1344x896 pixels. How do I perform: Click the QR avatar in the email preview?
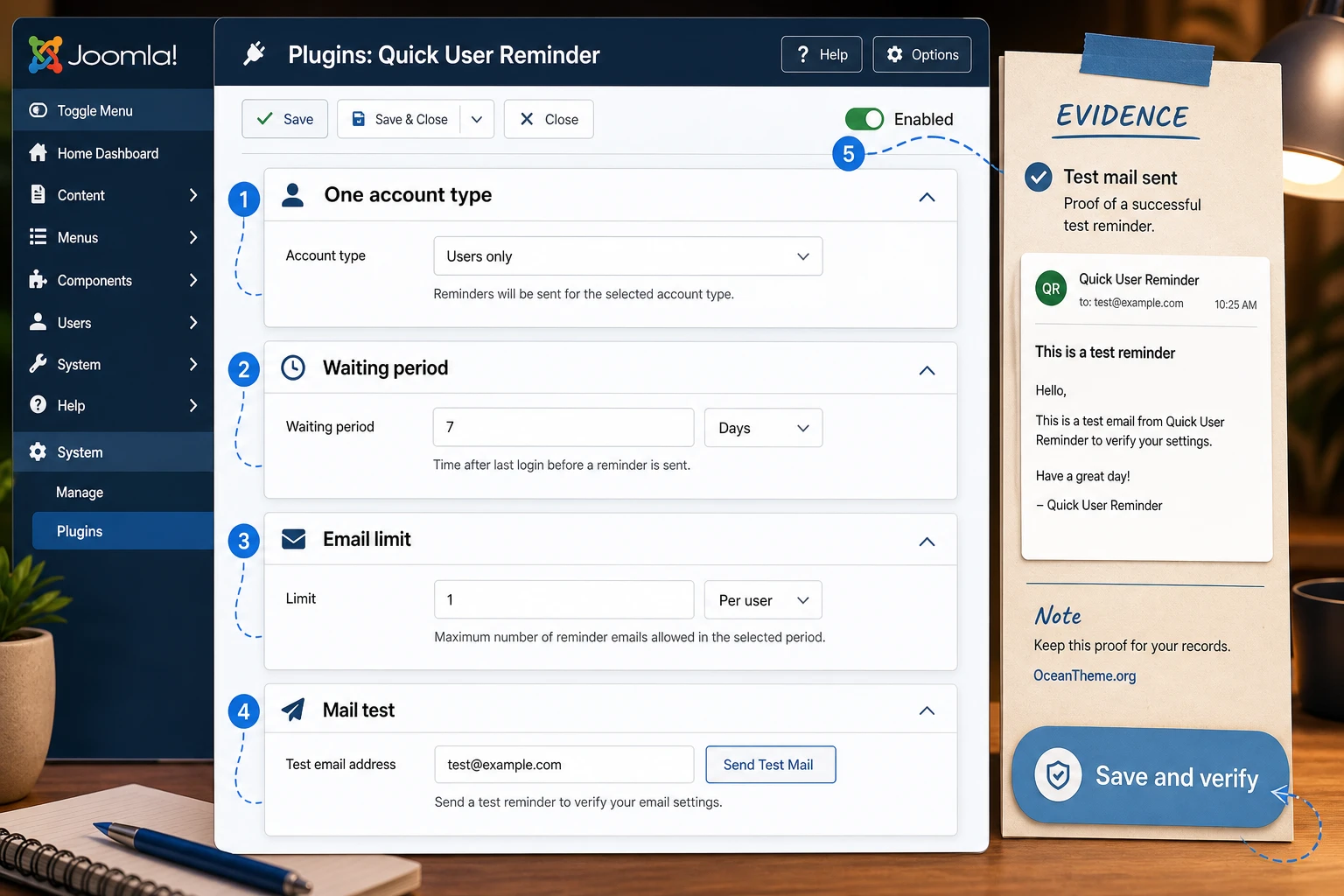[x=1051, y=289]
